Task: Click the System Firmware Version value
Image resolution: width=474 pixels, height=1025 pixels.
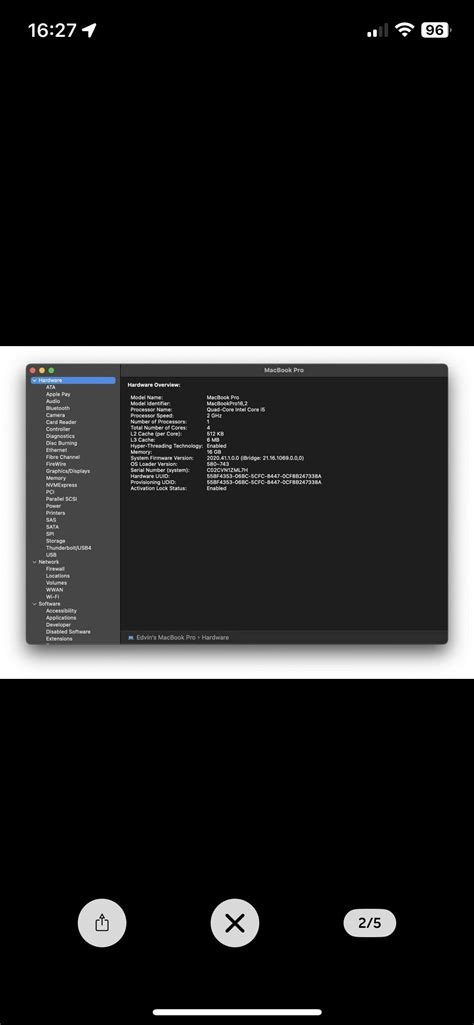Action: tap(255, 458)
